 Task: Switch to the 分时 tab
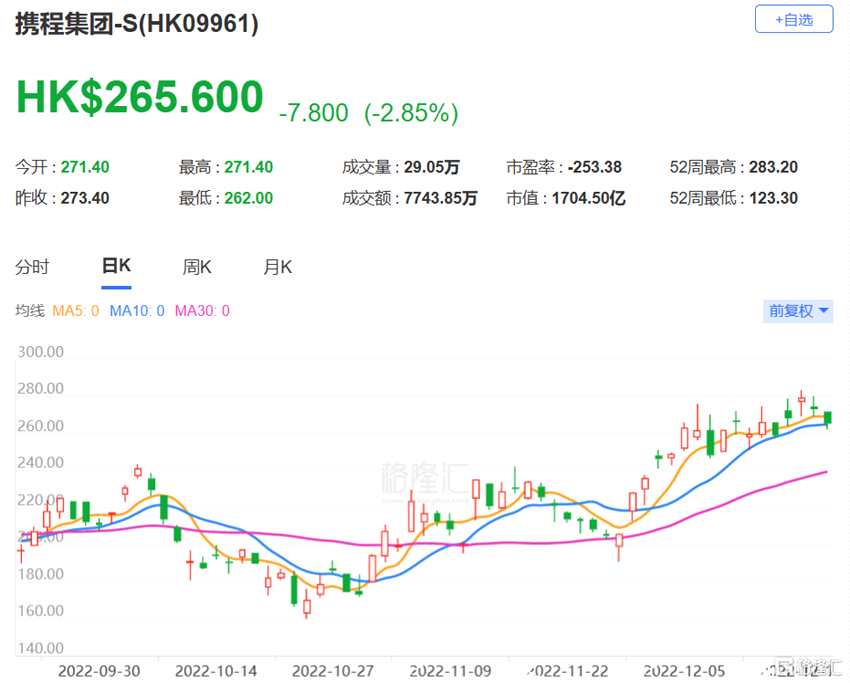tap(32, 267)
